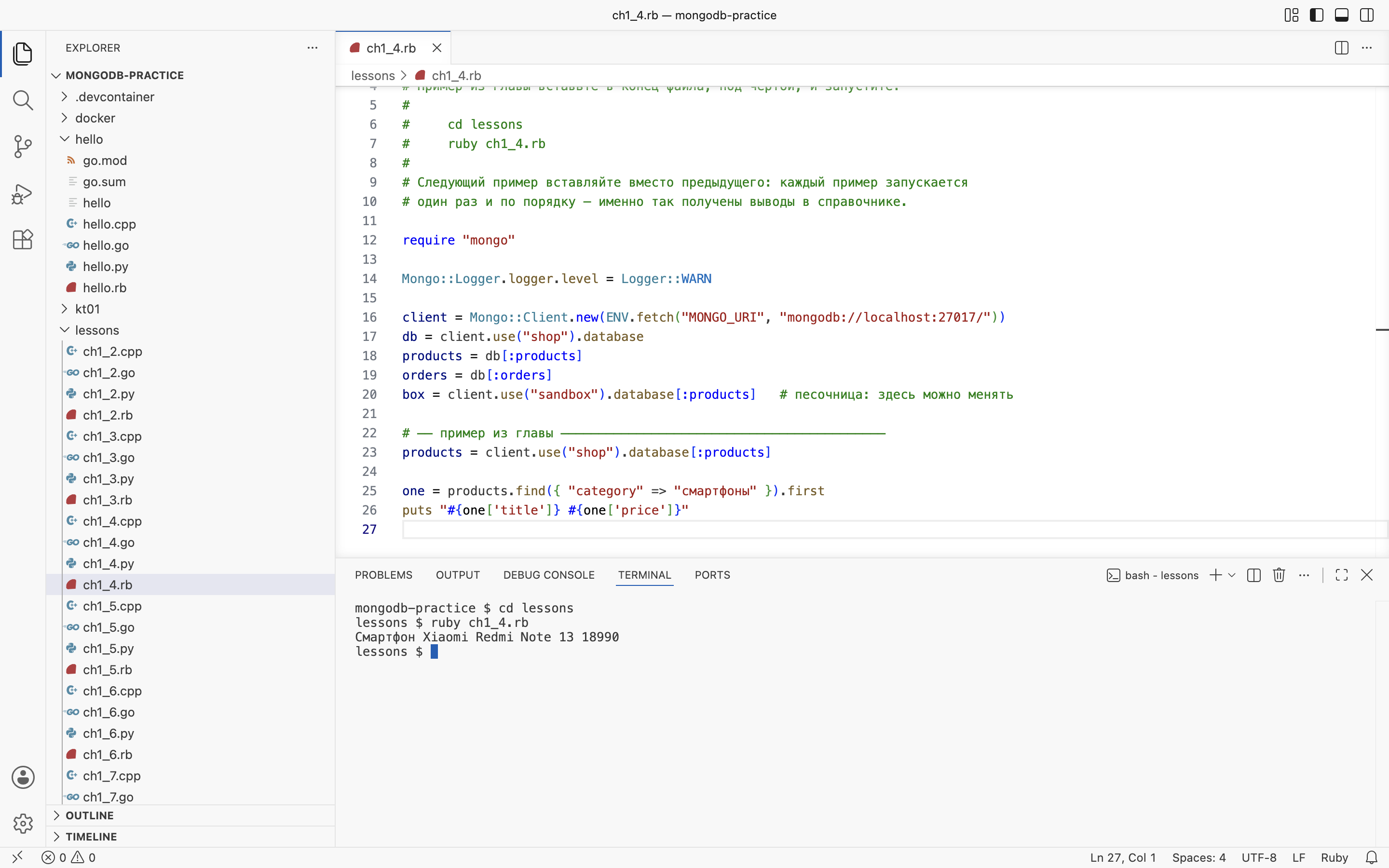Viewport: 1389px width, 868px height.
Task: Split the terminal pane
Action: 1253,575
